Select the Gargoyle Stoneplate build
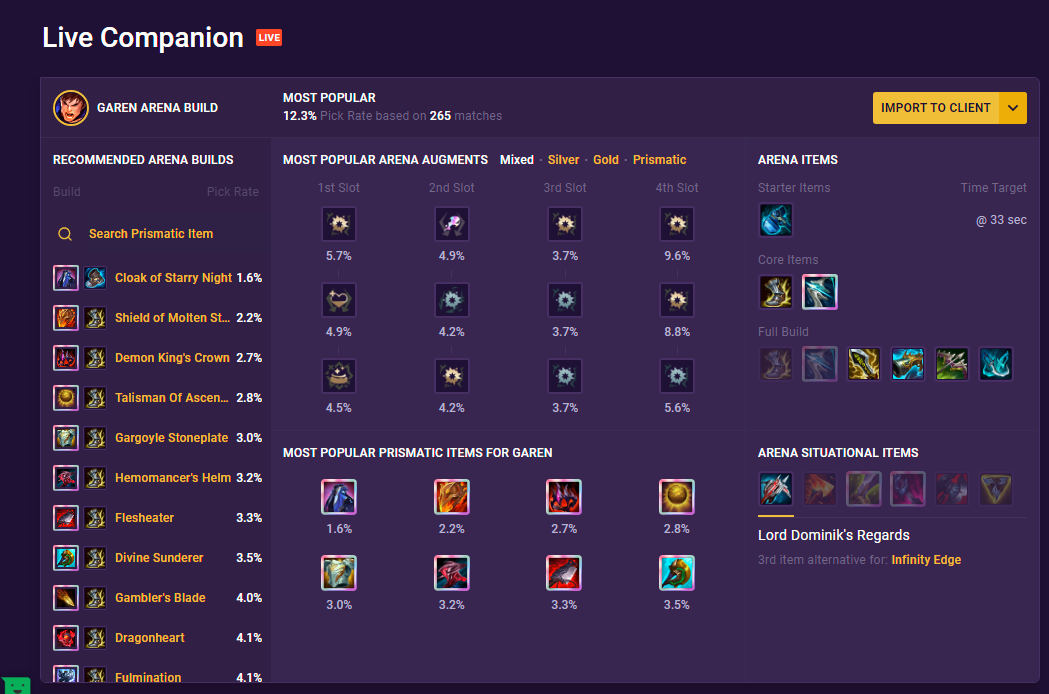1049x694 pixels. pyautogui.click(x=171, y=438)
